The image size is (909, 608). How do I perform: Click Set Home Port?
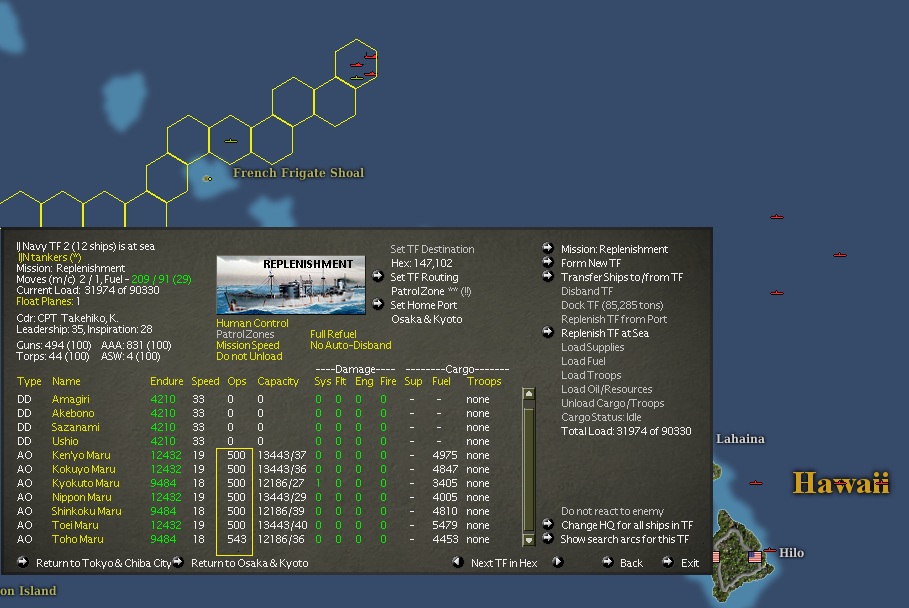point(424,305)
